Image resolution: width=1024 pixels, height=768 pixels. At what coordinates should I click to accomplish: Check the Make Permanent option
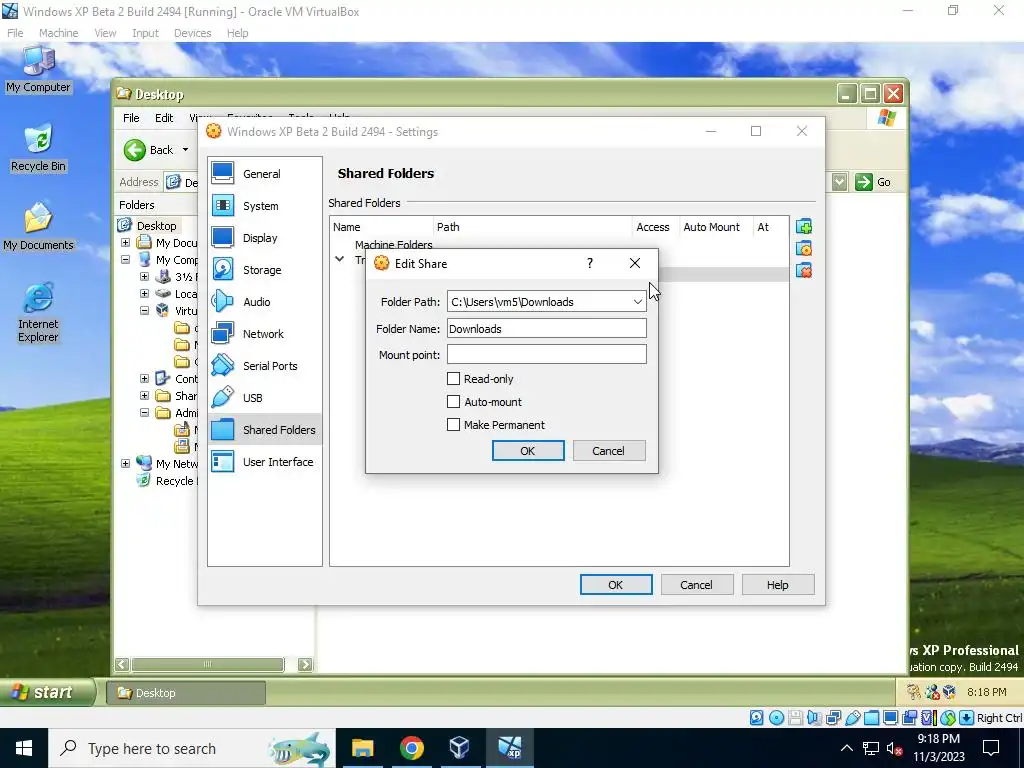[x=453, y=424]
